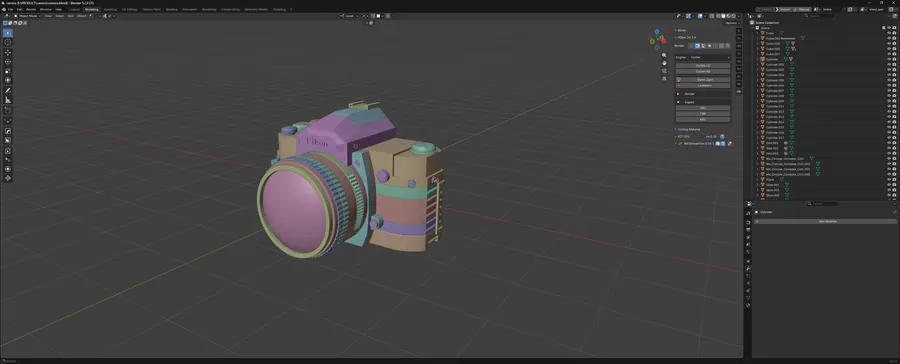Hide the Cube object with the eye icon
The image size is (900, 364).
coord(889,33)
